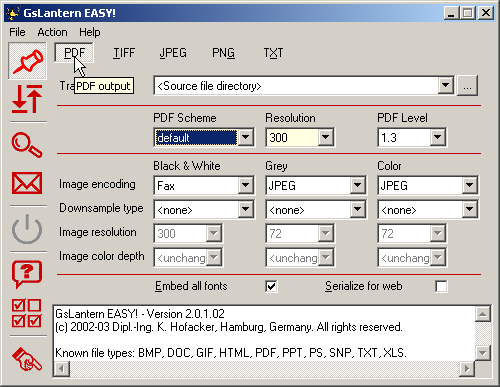This screenshot has width=500, height=387.
Task: Click the red envelope mail icon
Action: click(x=27, y=183)
